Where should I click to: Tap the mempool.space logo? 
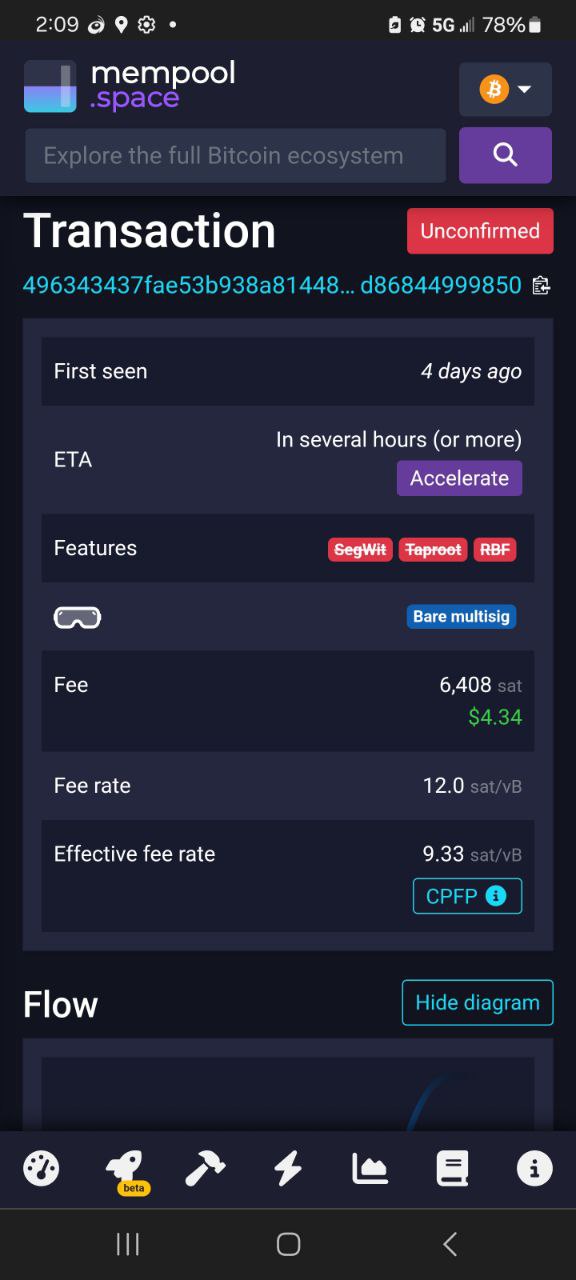(x=130, y=86)
